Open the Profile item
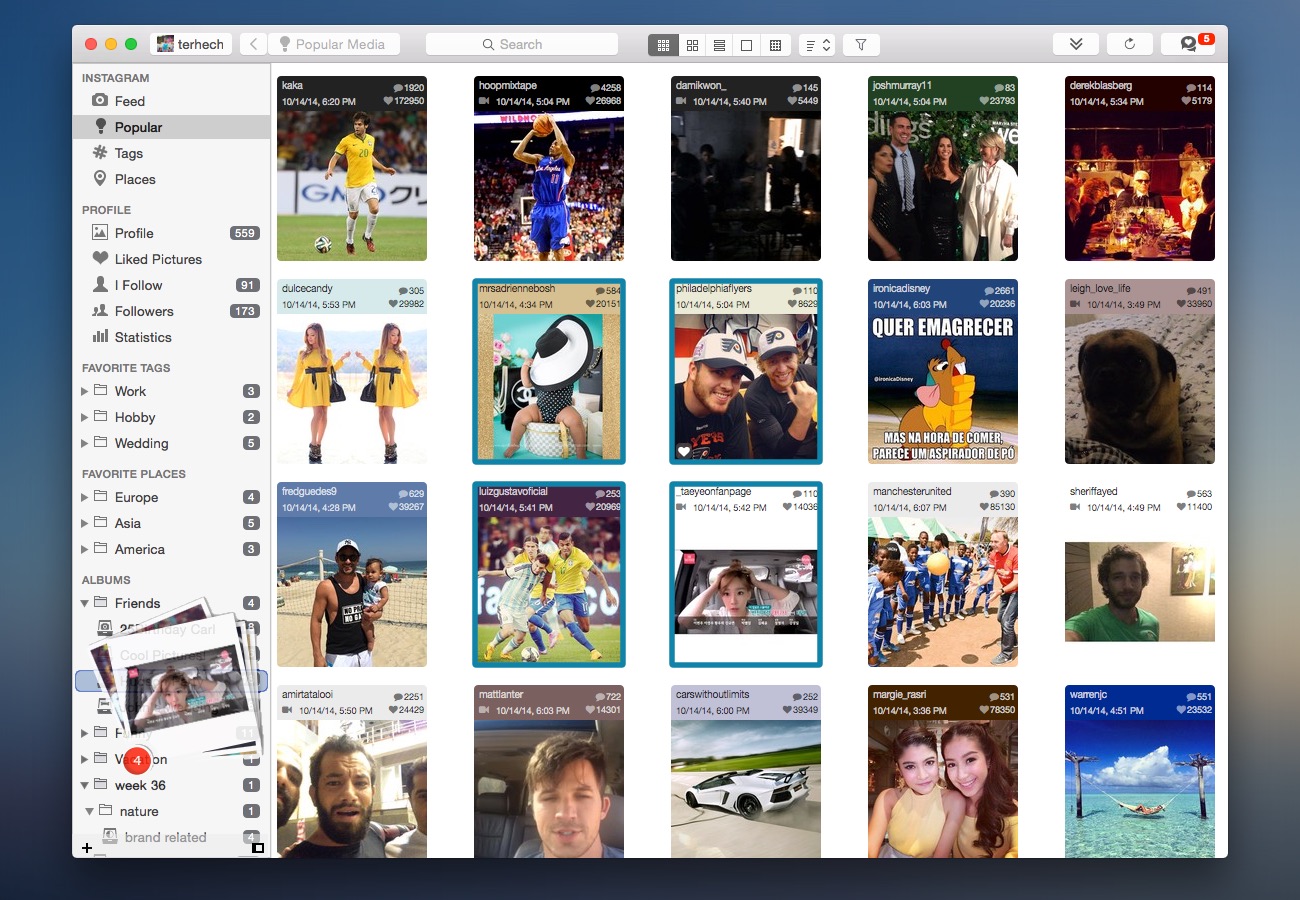Viewport: 1300px width, 900px height. click(171, 233)
